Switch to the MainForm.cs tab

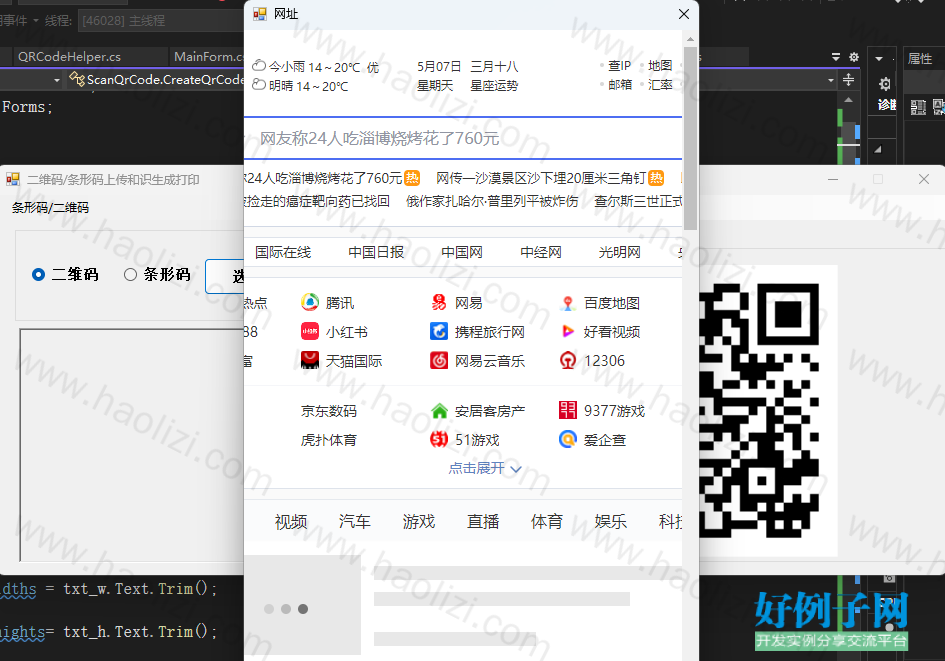[209, 57]
